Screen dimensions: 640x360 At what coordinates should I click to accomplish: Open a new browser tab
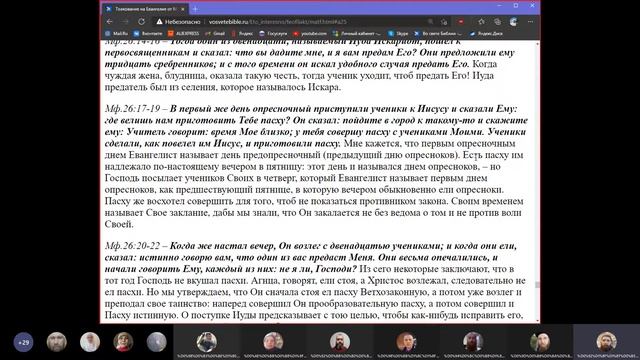click(x=195, y=9)
